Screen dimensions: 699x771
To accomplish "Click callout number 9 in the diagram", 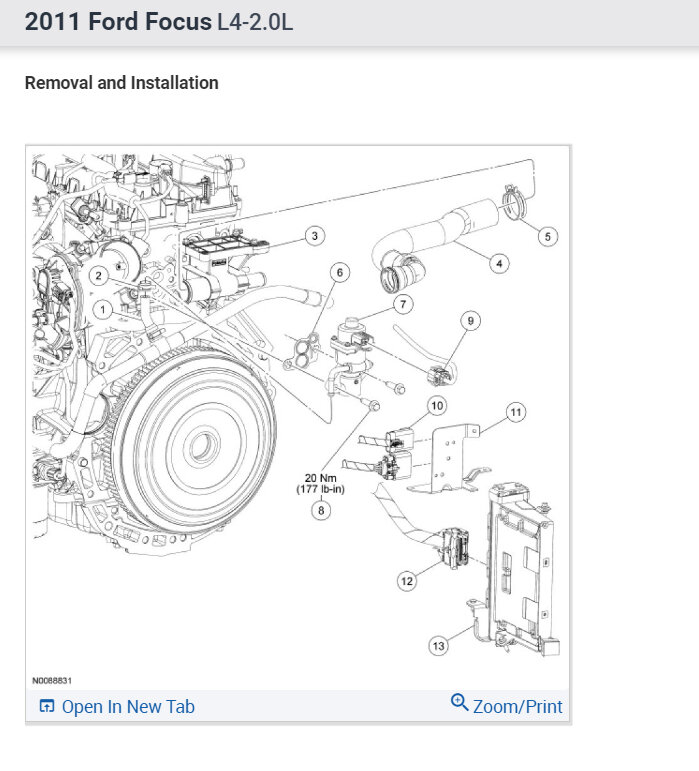I will [x=470, y=321].
